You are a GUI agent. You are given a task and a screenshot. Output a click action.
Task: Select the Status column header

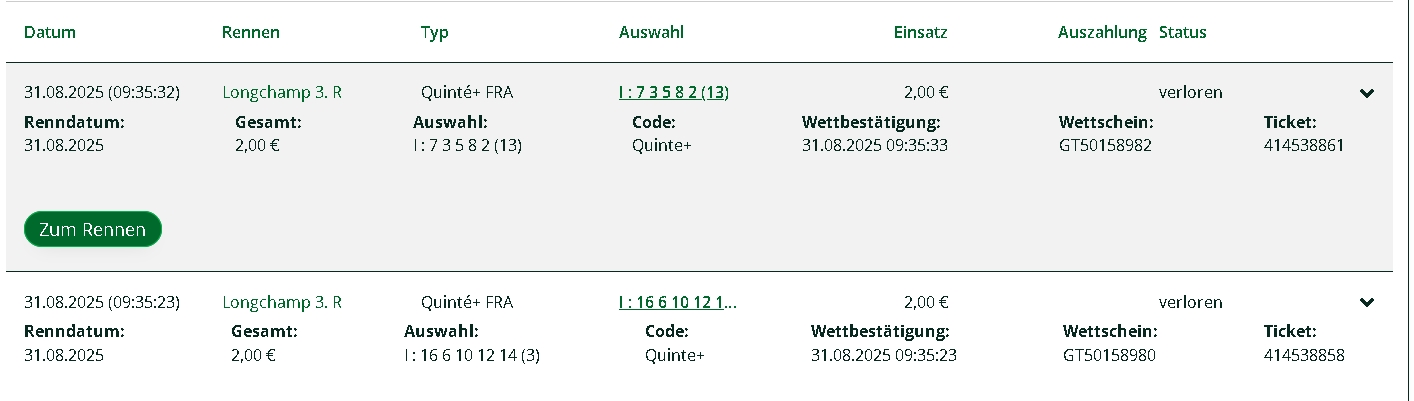1182,32
